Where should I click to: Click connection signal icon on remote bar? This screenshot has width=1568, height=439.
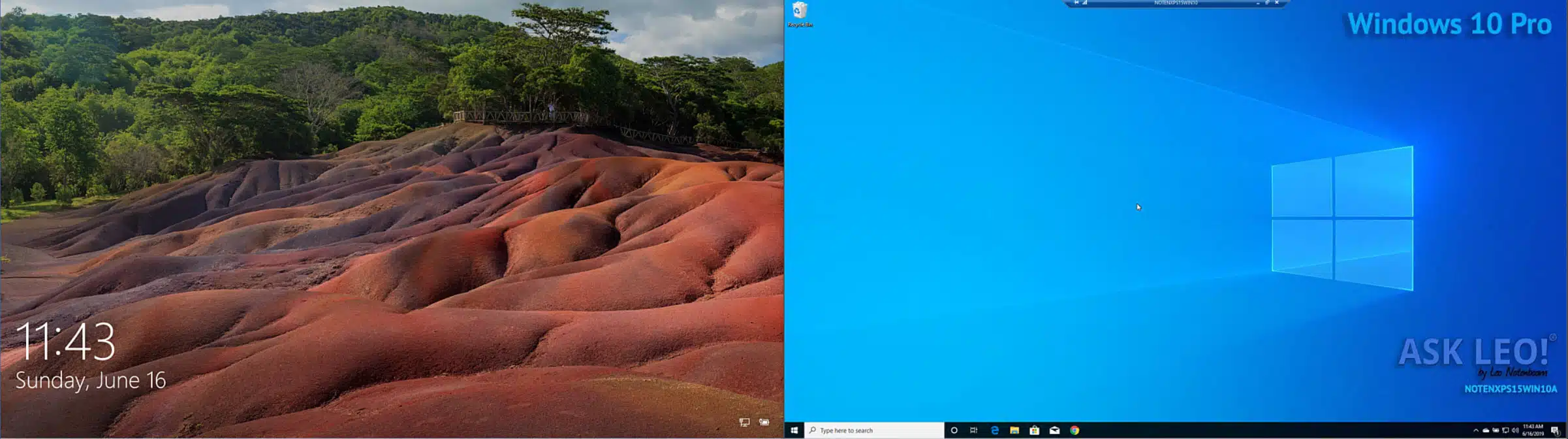[x=1085, y=3]
